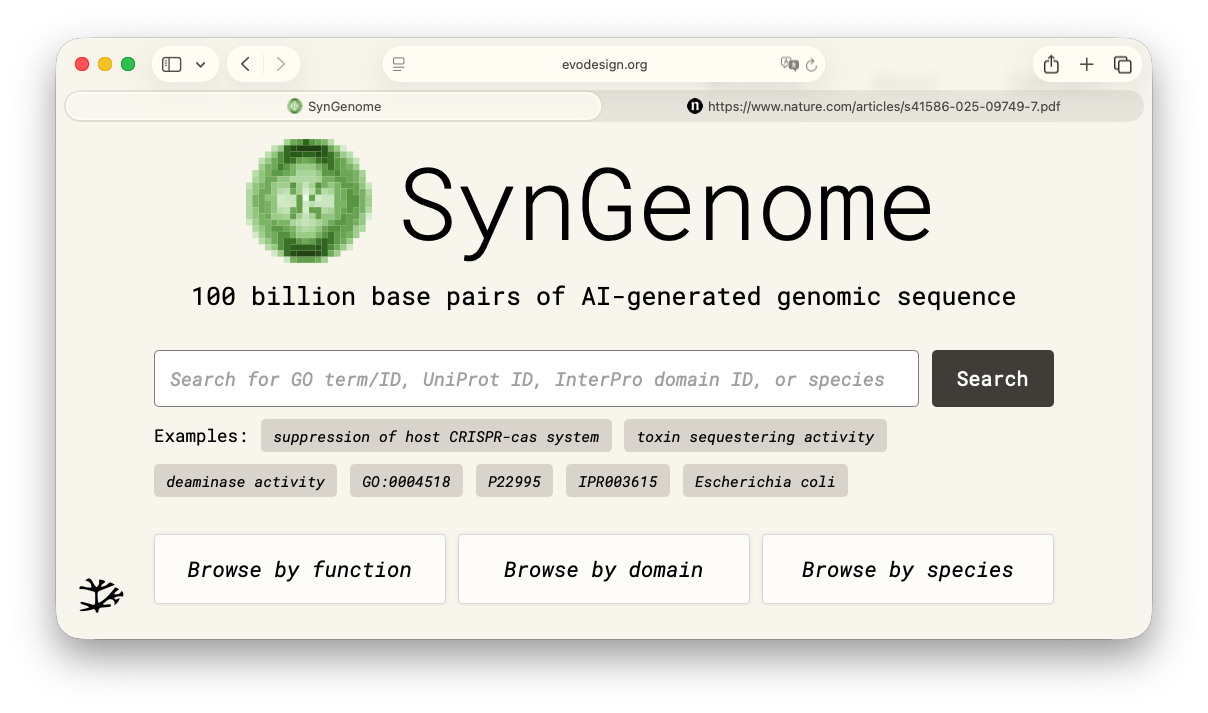The height and width of the screenshot is (713, 1208).
Task: Open Browse by species
Action: tap(908, 569)
